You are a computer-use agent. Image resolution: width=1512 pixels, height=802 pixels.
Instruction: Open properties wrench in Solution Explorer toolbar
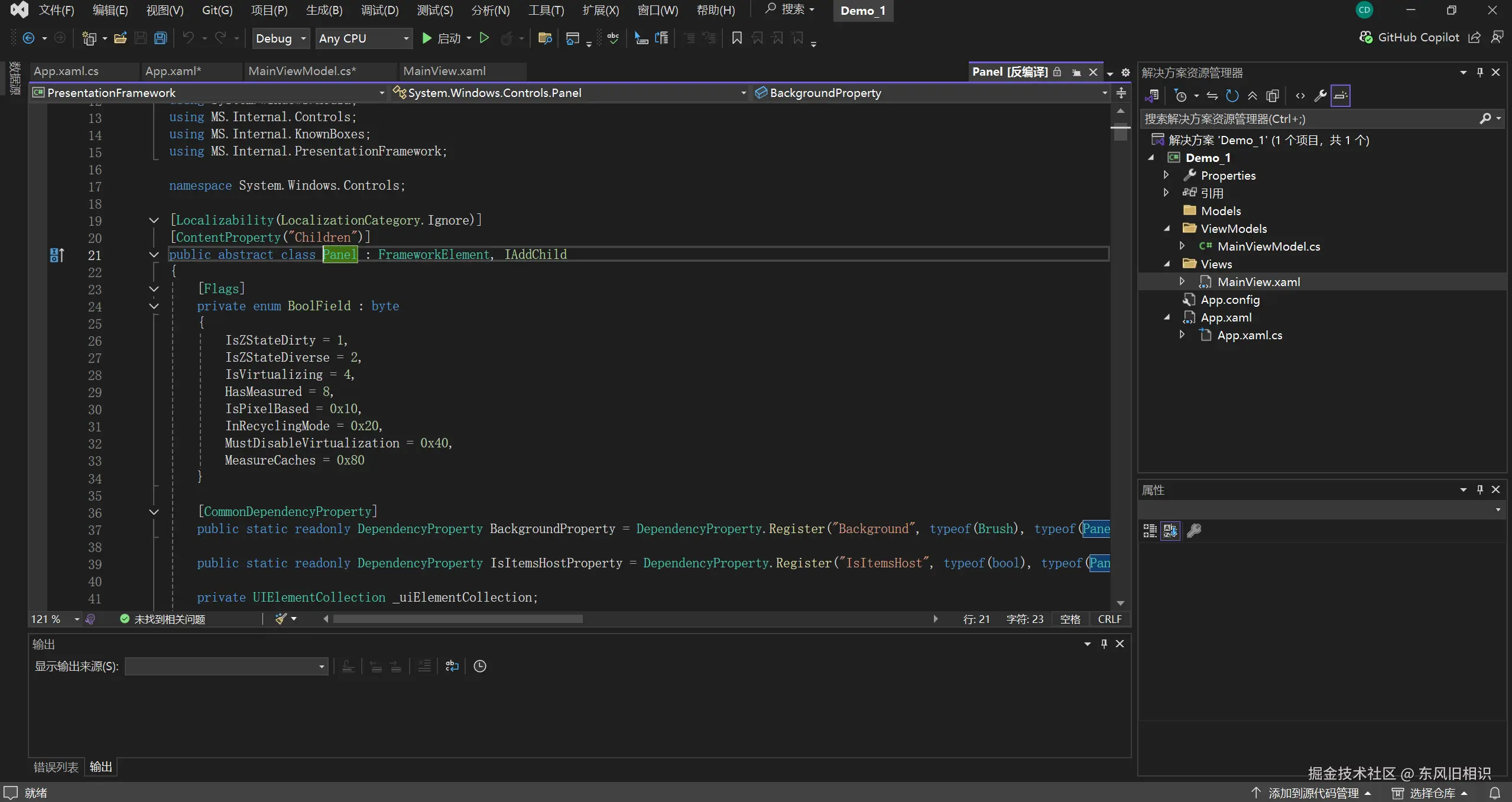[1320, 96]
